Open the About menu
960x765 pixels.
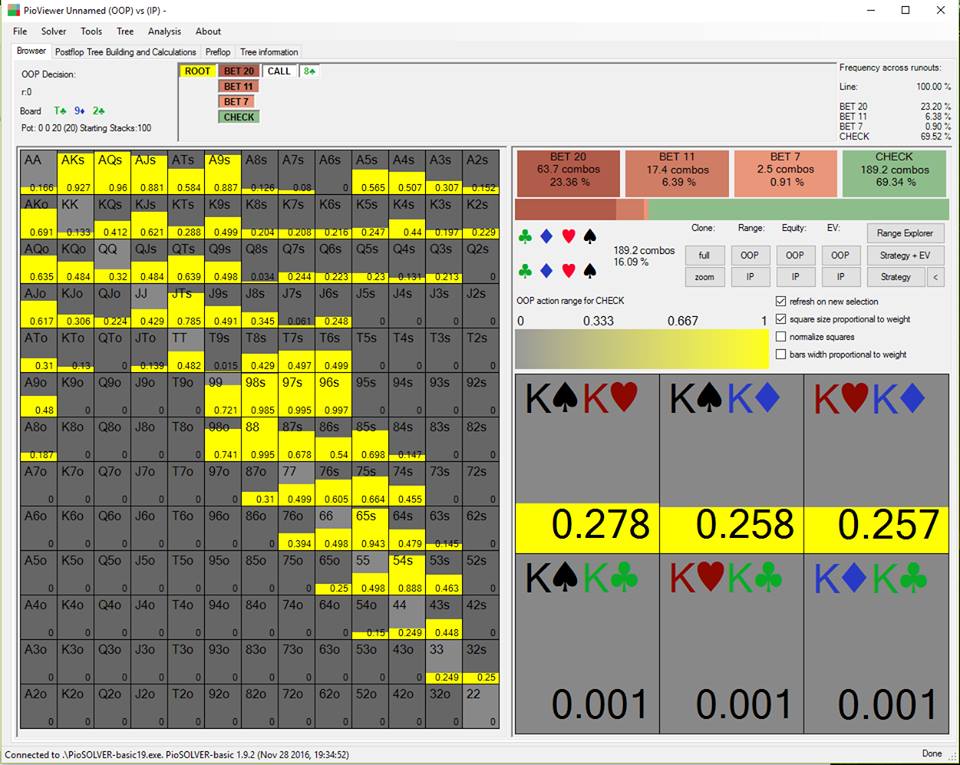point(208,31)
